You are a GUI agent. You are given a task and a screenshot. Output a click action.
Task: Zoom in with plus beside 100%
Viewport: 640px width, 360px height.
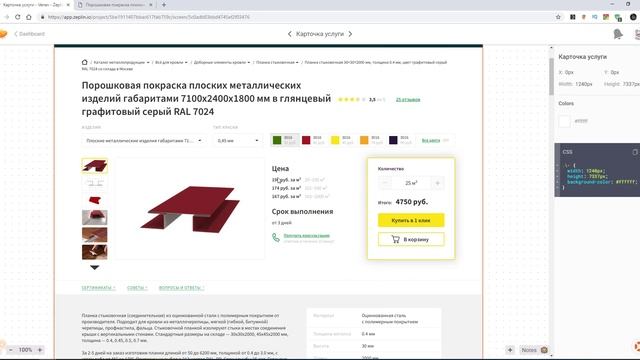tap(40, 350)
